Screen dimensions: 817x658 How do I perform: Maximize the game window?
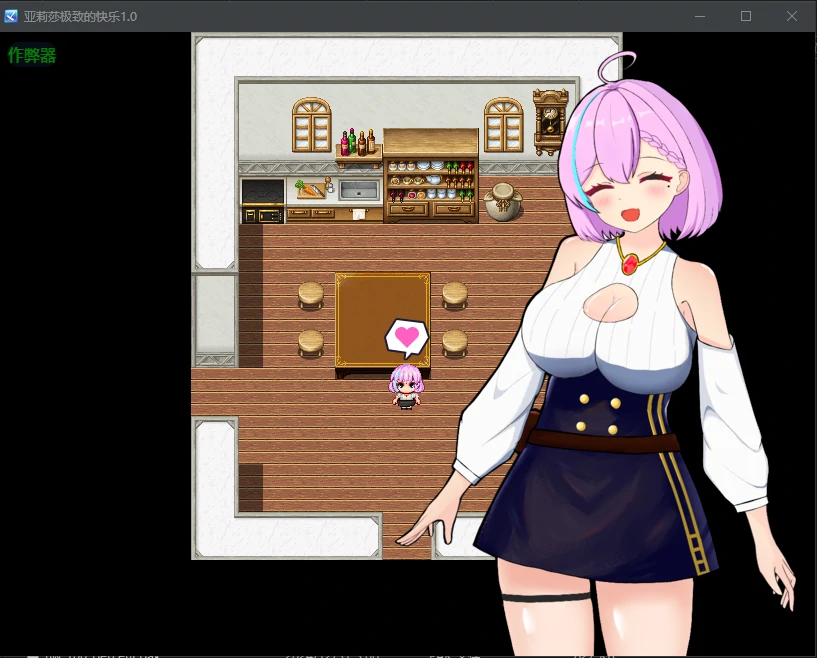(746, 16)
